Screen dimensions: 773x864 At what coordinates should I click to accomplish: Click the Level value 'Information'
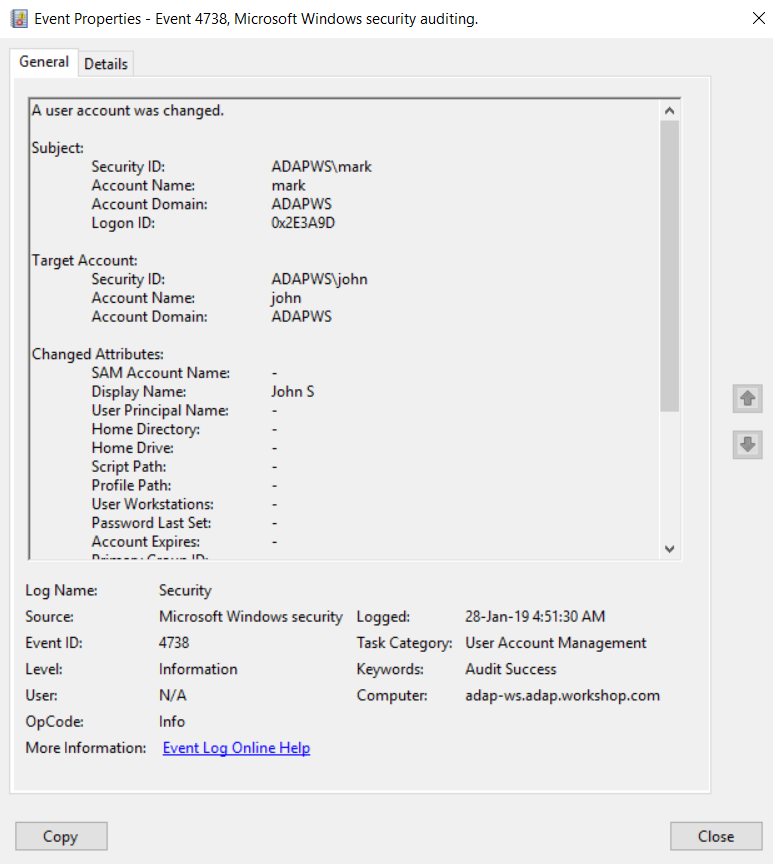(x=198, y=669)
